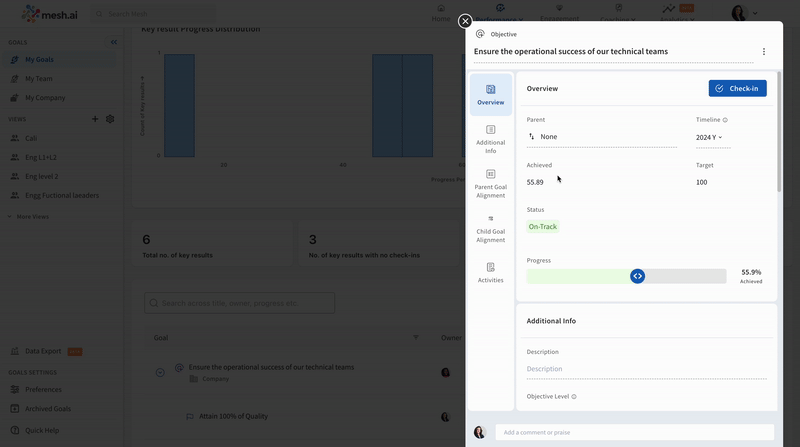Add a new view with plus icon
Viewport: 800px width, 447px height.
coord(95,119)
